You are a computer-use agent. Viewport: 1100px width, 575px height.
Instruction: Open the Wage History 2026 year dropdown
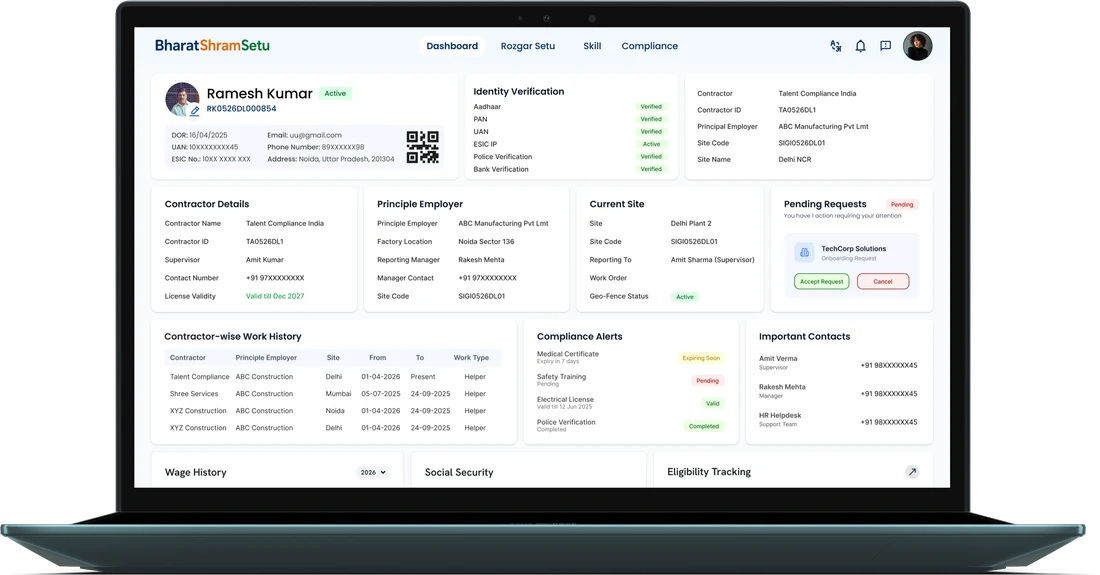[373, 473]
